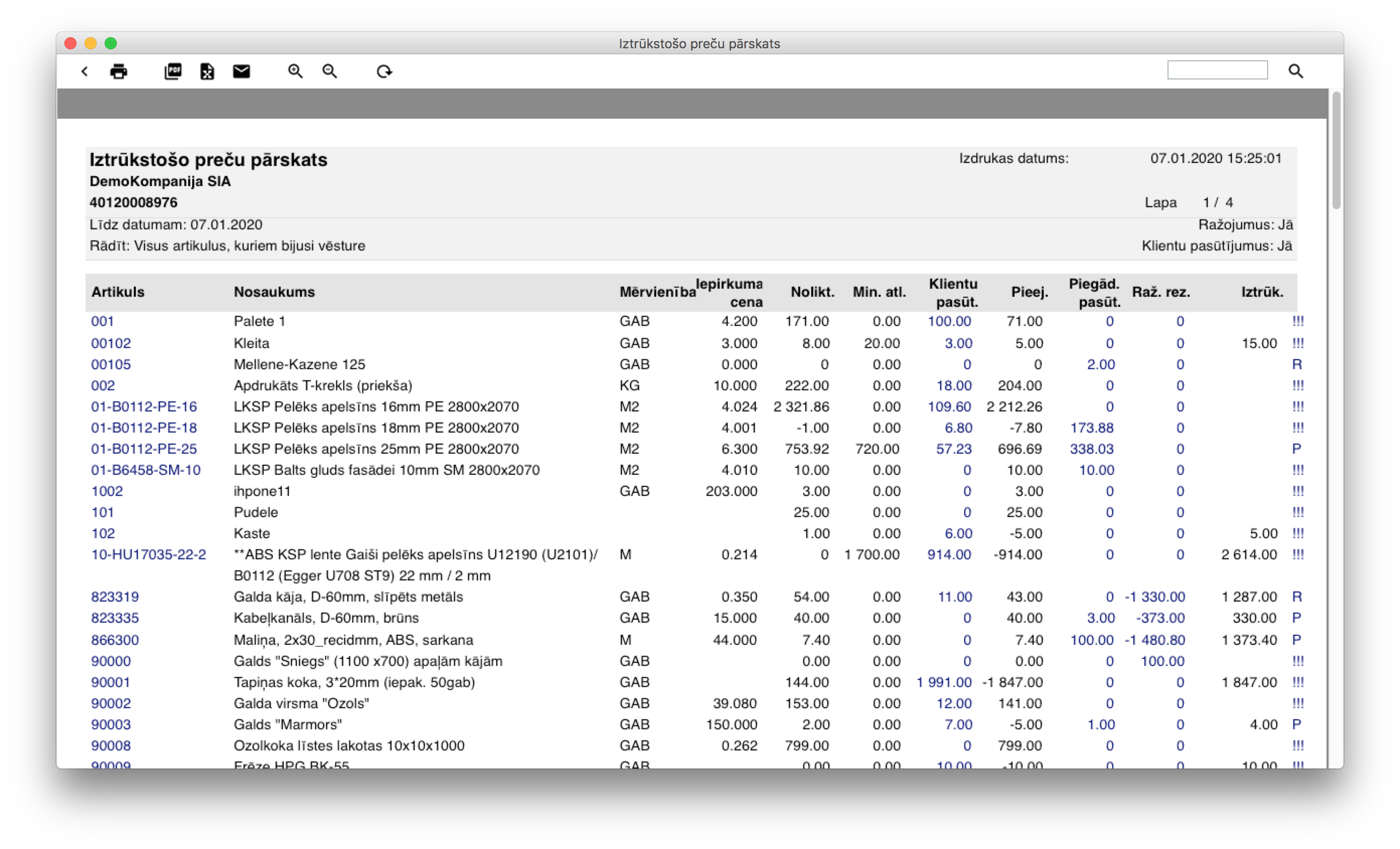This screenshot has width=1400, height=849.
Task: Click supplier order value 338.03
Action: tap(1092, 449)
